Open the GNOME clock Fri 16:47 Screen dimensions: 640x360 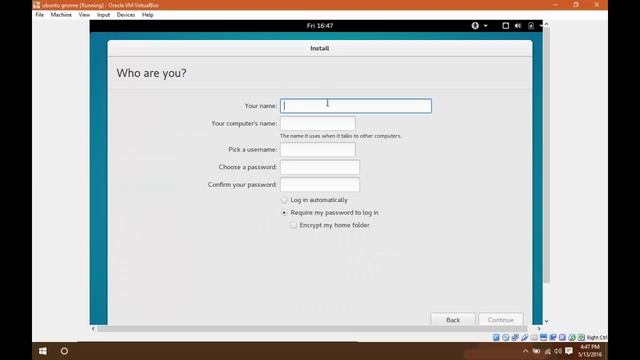(320, 26)
